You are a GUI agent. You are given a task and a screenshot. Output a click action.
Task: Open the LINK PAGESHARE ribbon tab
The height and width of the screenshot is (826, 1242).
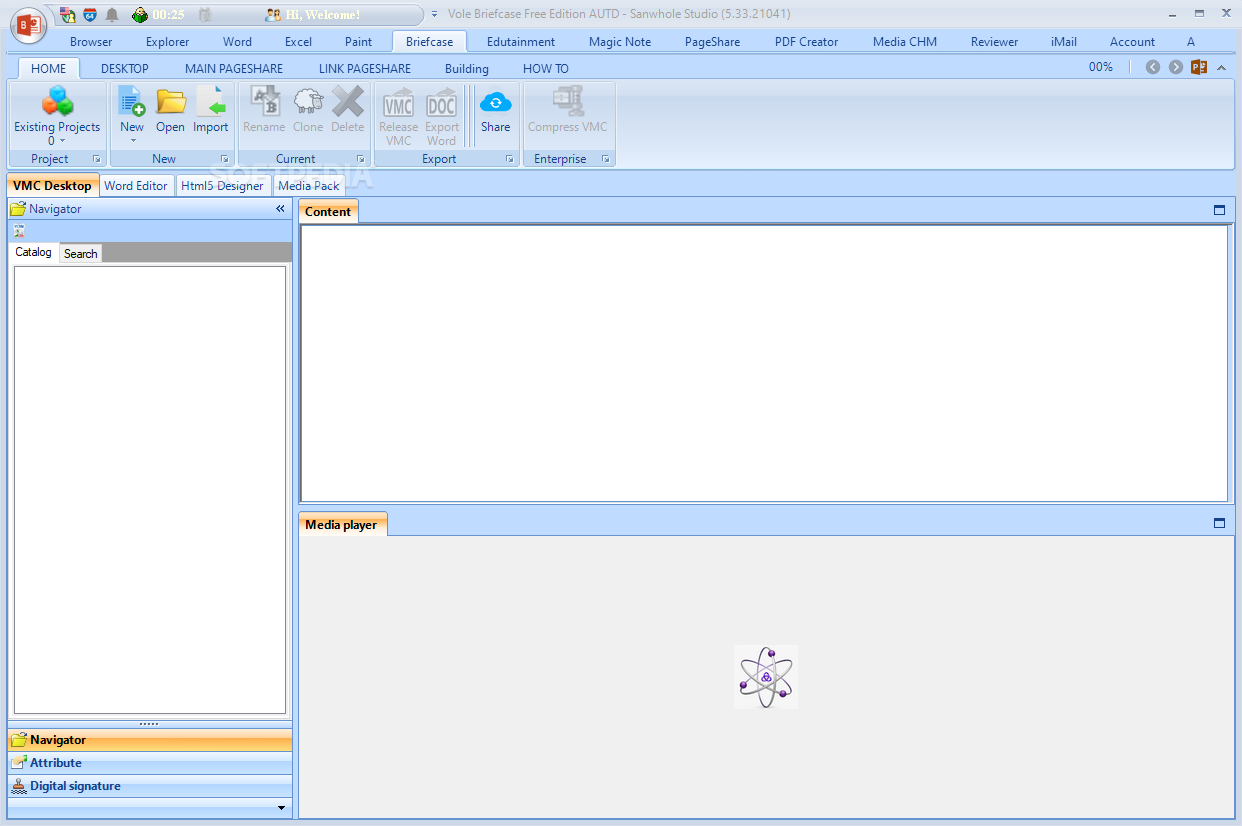tap(365, 69)
